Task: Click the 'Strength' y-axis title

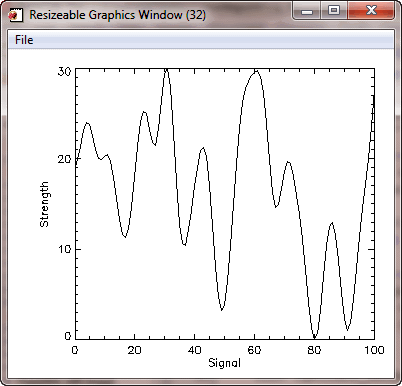Action: click(x=44, y=204)
